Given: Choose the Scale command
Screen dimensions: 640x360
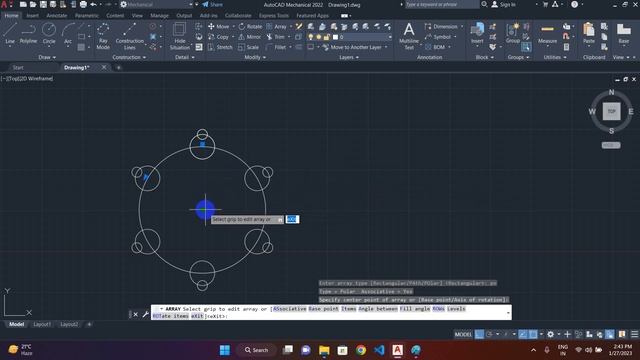Looking at the screenshot, I should pyautogui.click(x=249, y=47).
